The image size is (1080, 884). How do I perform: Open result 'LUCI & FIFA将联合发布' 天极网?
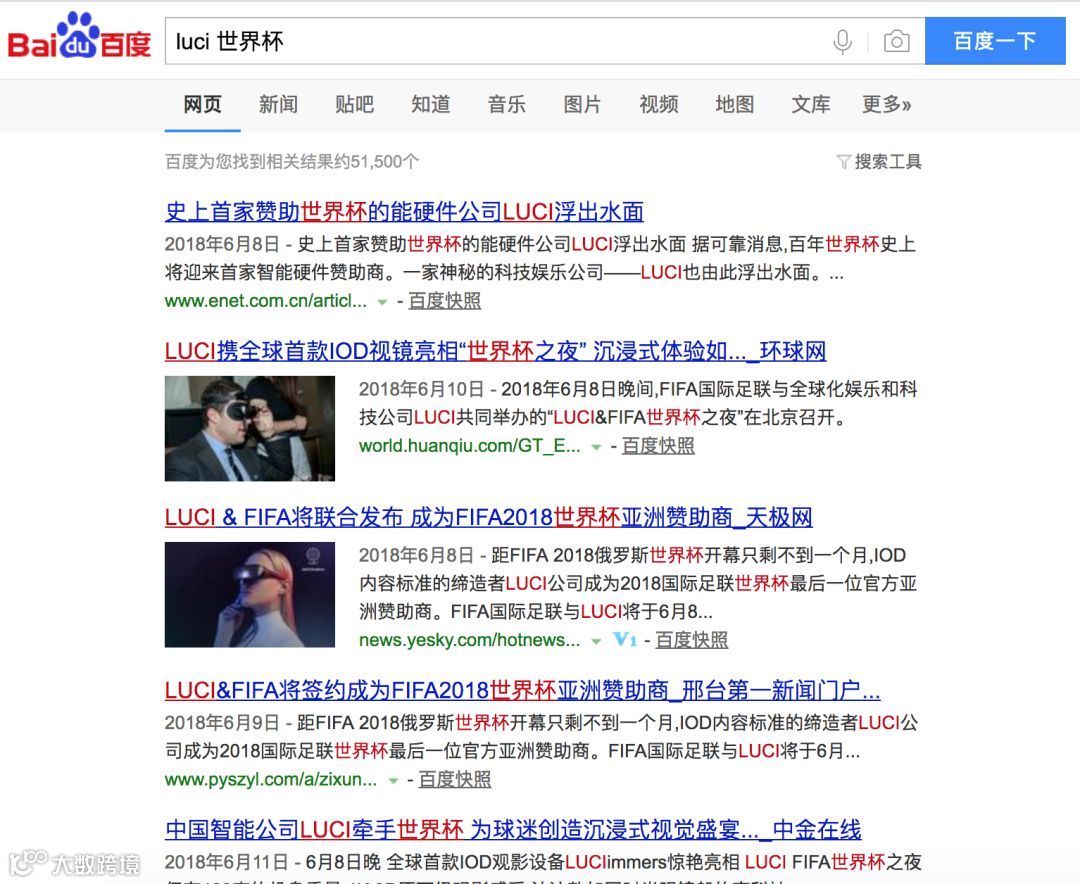coord(488,517)
